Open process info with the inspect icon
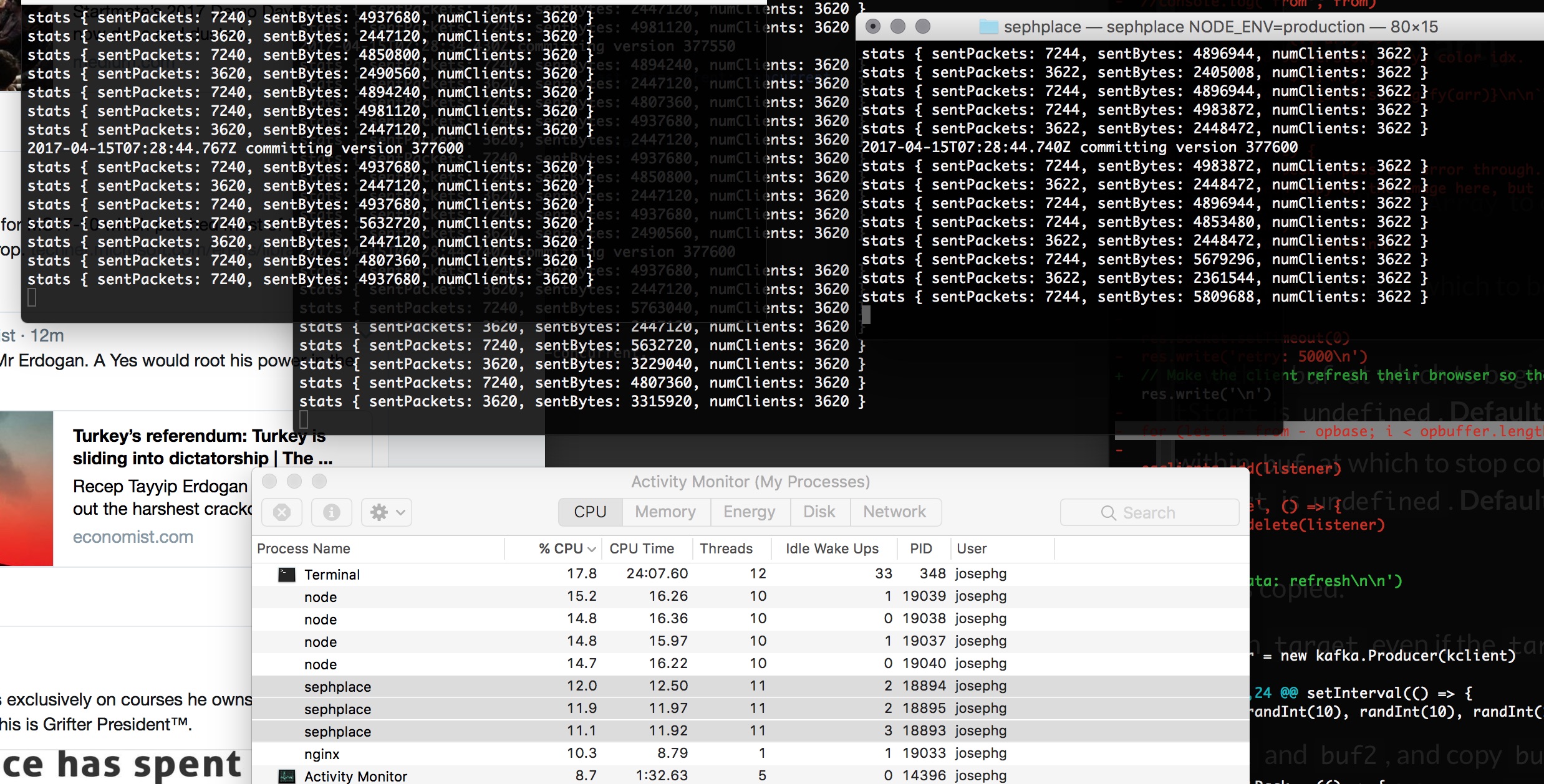 (x=332, y=512)
